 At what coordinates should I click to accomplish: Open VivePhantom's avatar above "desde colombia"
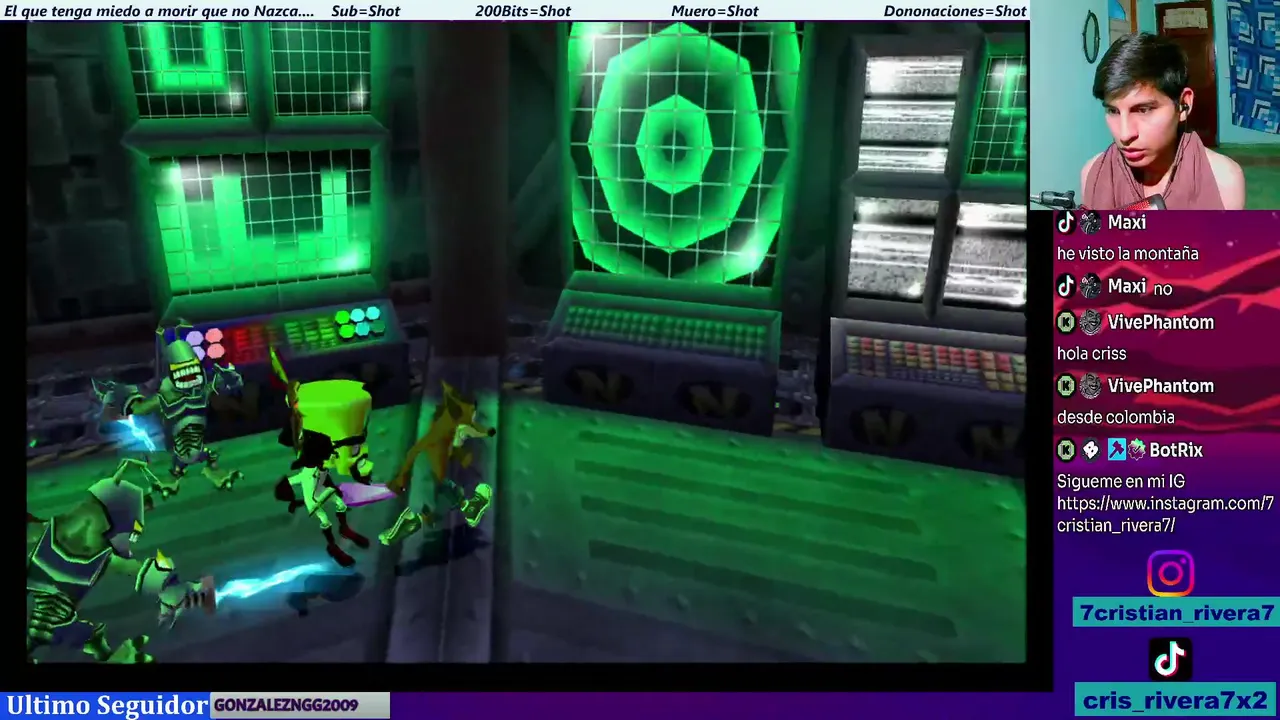click(1090, 386)
